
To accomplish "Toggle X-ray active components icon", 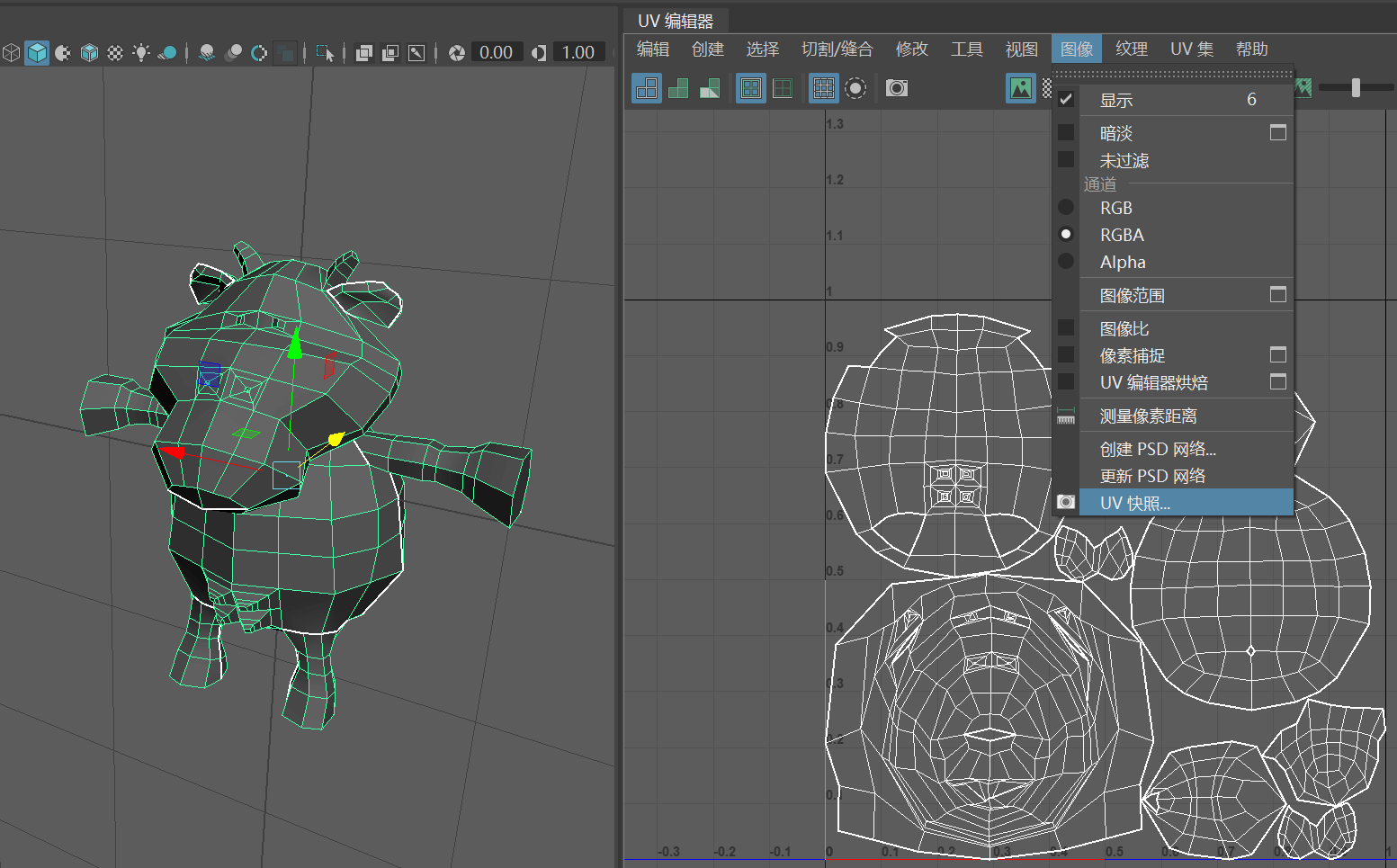I will coord(390,53).
